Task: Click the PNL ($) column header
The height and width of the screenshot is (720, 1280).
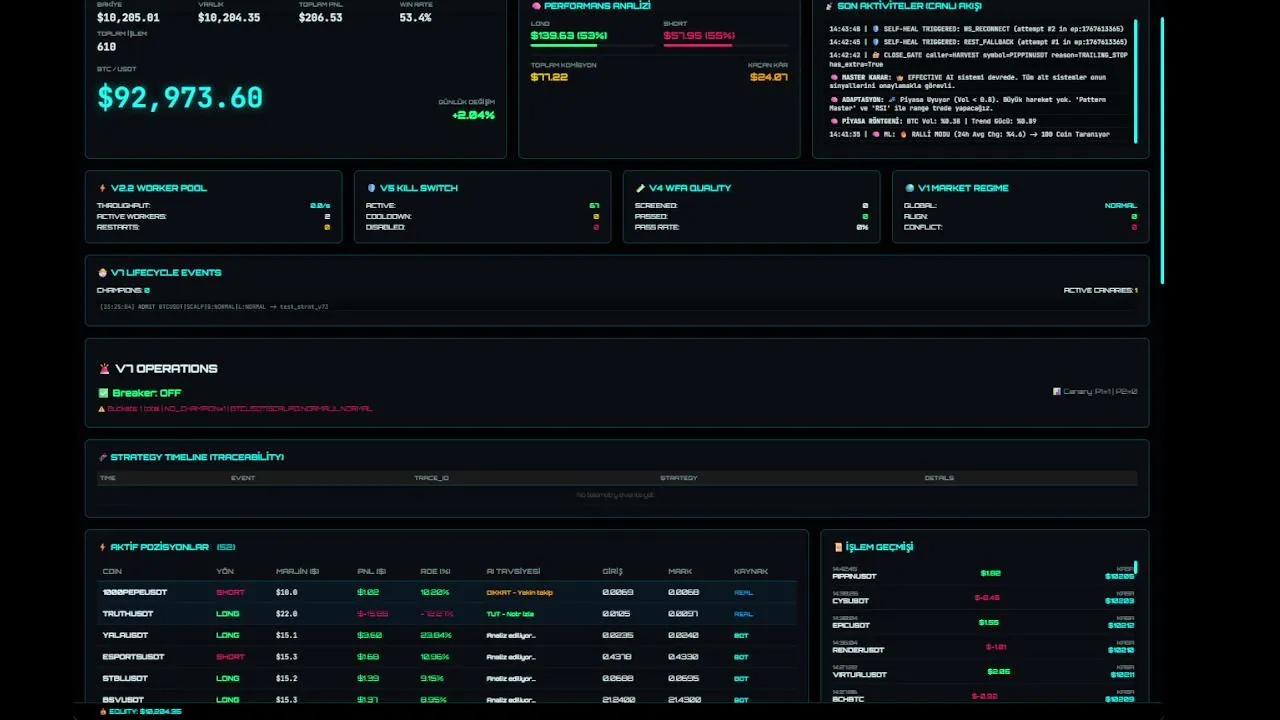Action: tap(372, 571)
